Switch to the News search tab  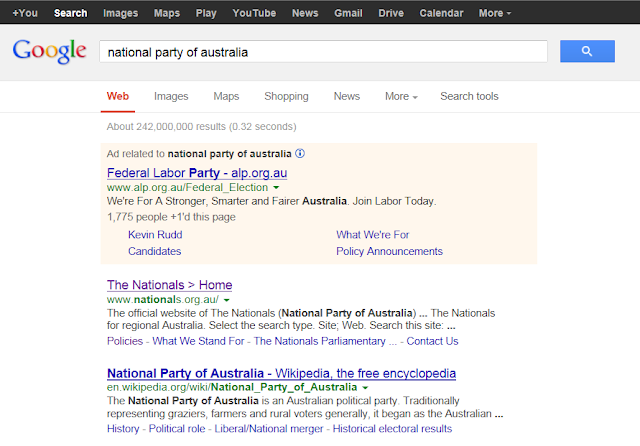[x=347, y=96]
